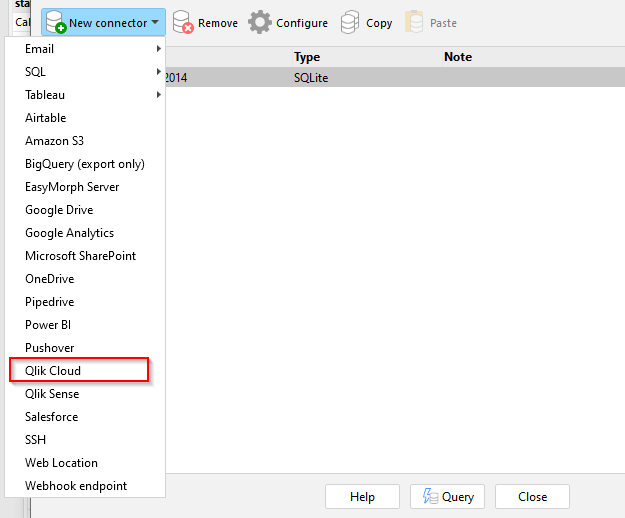Choose Pushover connector
Image resolution: width=625 pixels, height=518 pixels.
[x=85, y=348]
